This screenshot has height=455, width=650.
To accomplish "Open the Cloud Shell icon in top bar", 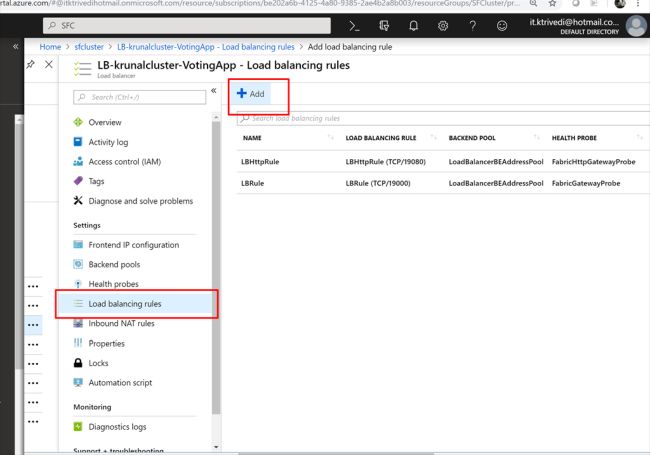I will 354,26.
